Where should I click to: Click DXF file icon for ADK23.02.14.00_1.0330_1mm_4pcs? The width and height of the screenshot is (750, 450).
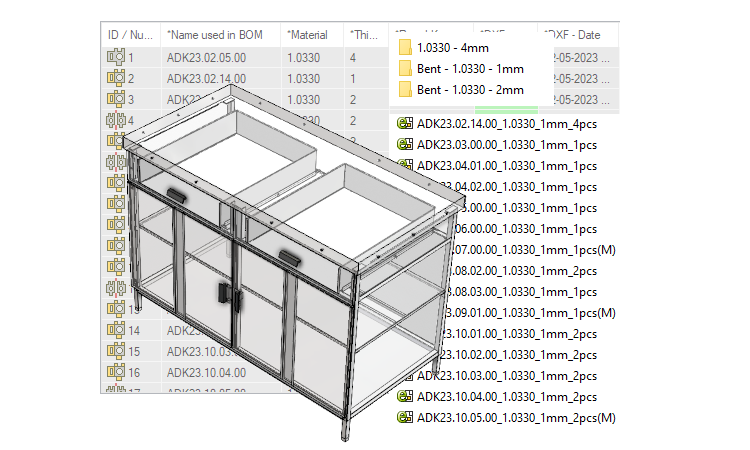pyautogui.click(x=405, y=124)
